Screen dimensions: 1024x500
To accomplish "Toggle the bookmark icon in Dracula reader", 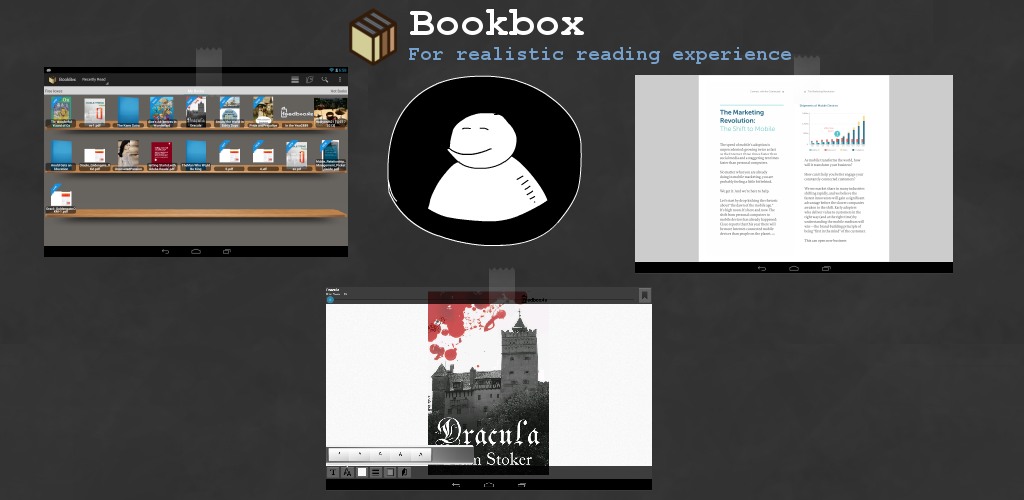I will click(644, 295).
